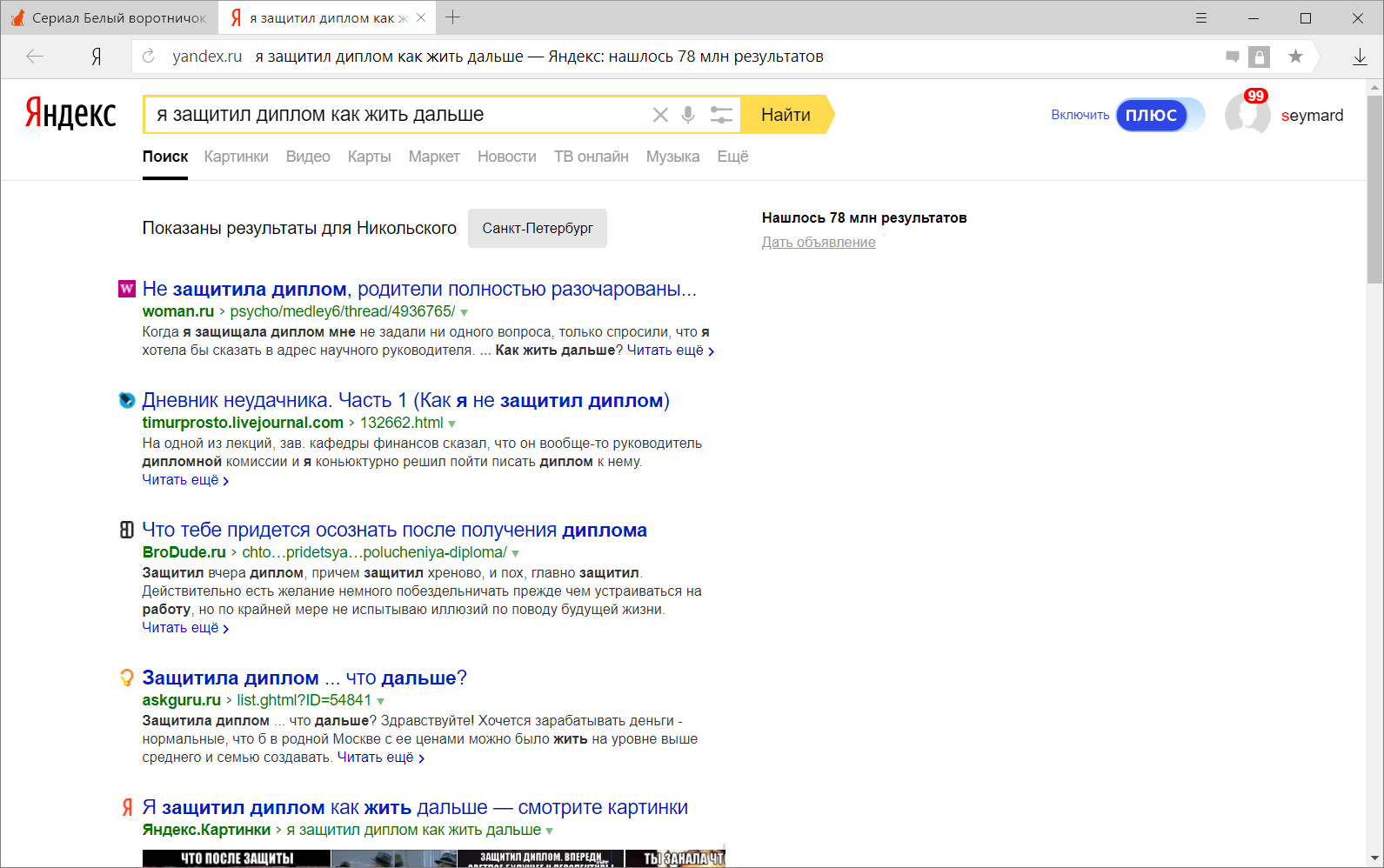1384x868 pixels.
Task: Go back using the browser back arrow
Action: coord(35,57)
